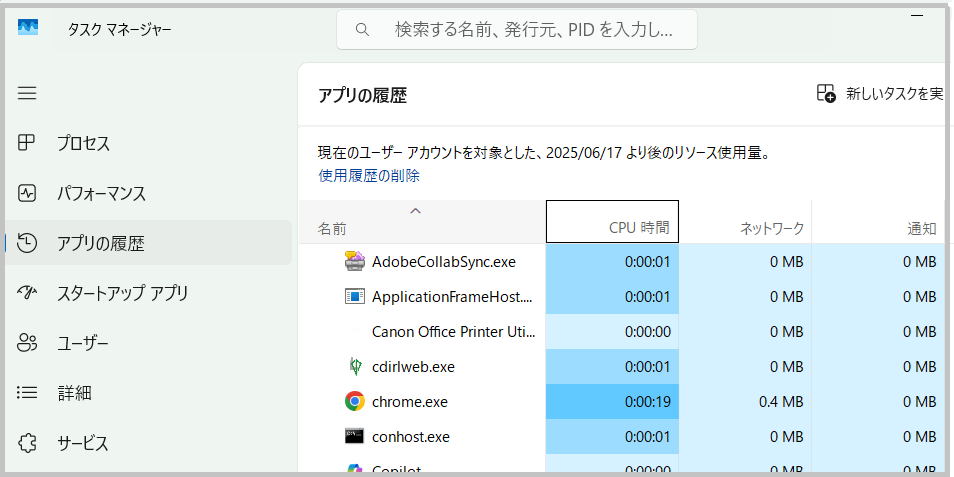Open the パフォーマンス page
Viewport: 954px width, 477px height.
pos(148,193)
